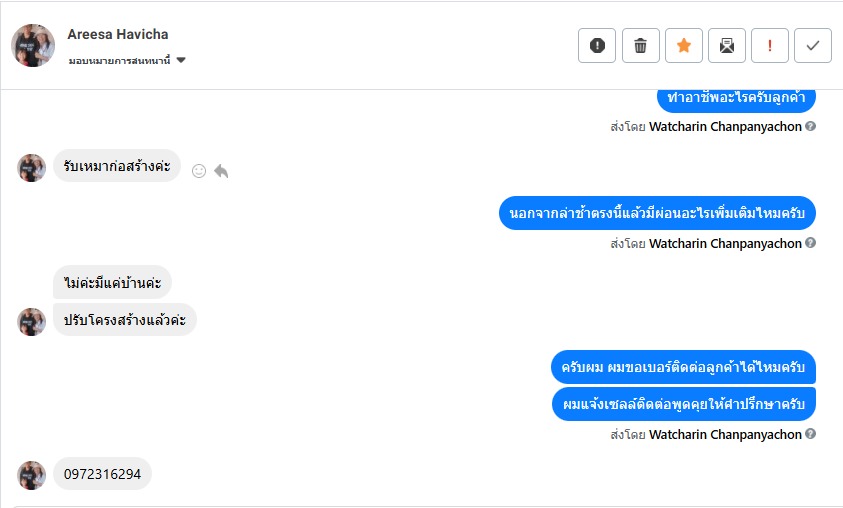Click help icon under นอกจากล่าช้าตรงนี้ message
This screenshot has height=508, width=843.
(x=811, y=243)
